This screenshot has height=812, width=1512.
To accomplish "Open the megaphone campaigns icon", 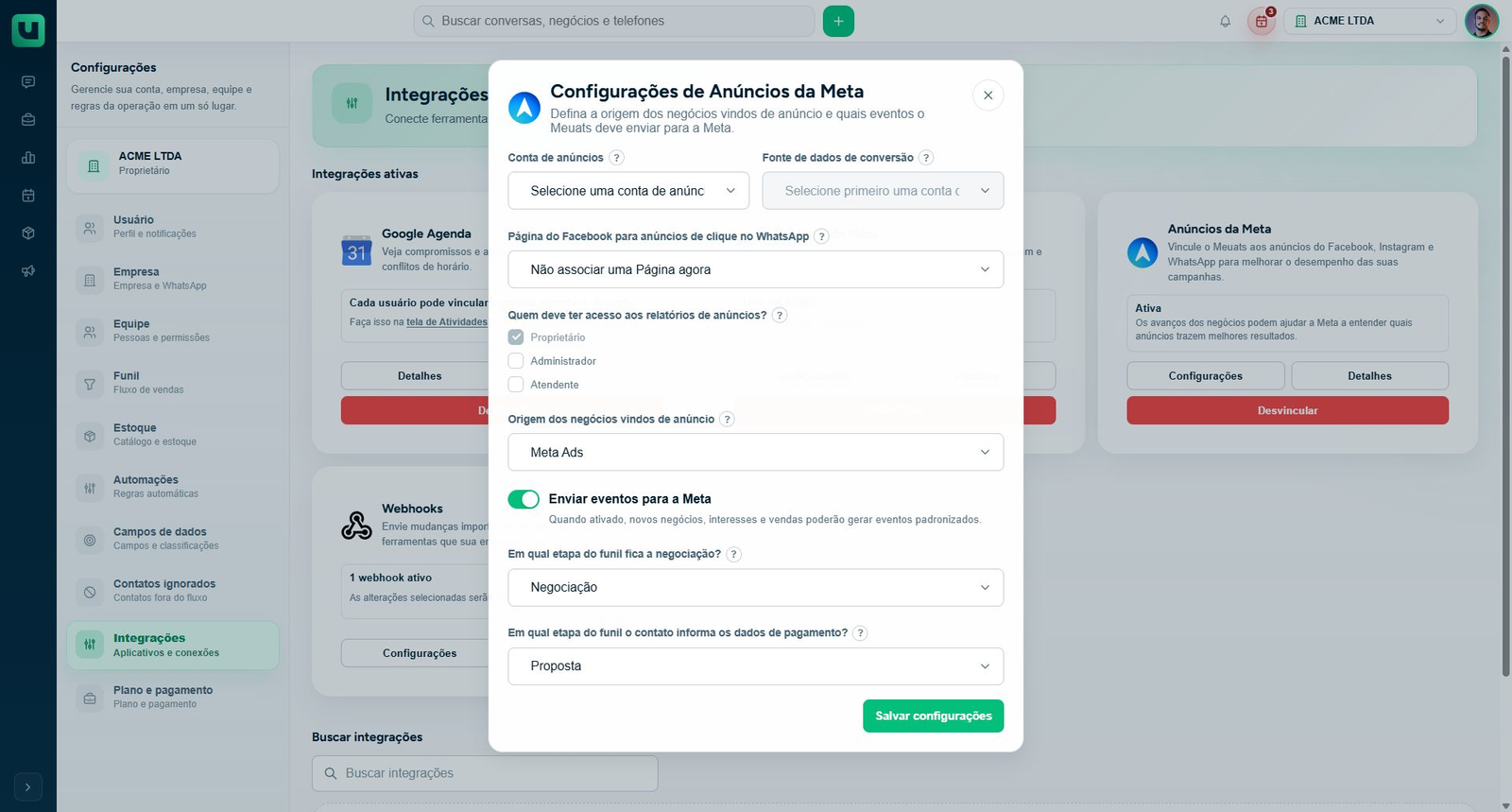I will coord(28,271).
